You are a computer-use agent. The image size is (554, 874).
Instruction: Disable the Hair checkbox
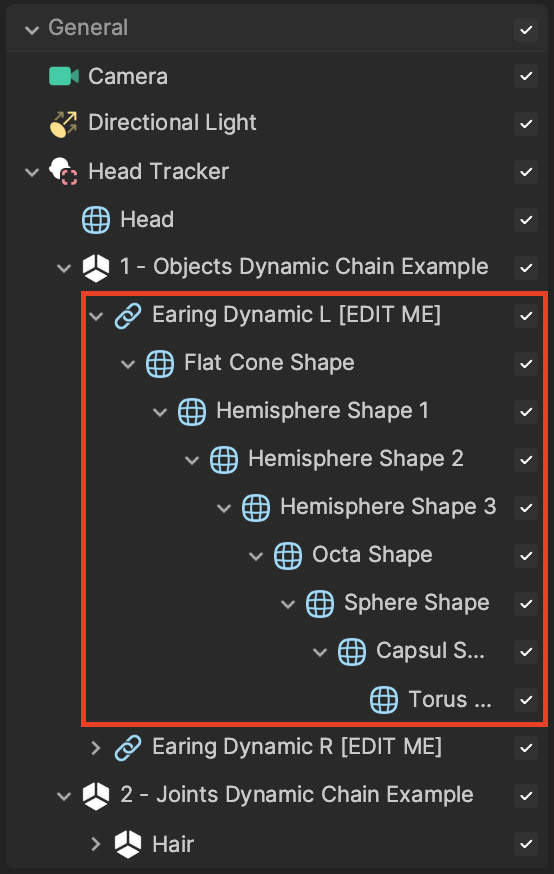(x=526, y=844)
